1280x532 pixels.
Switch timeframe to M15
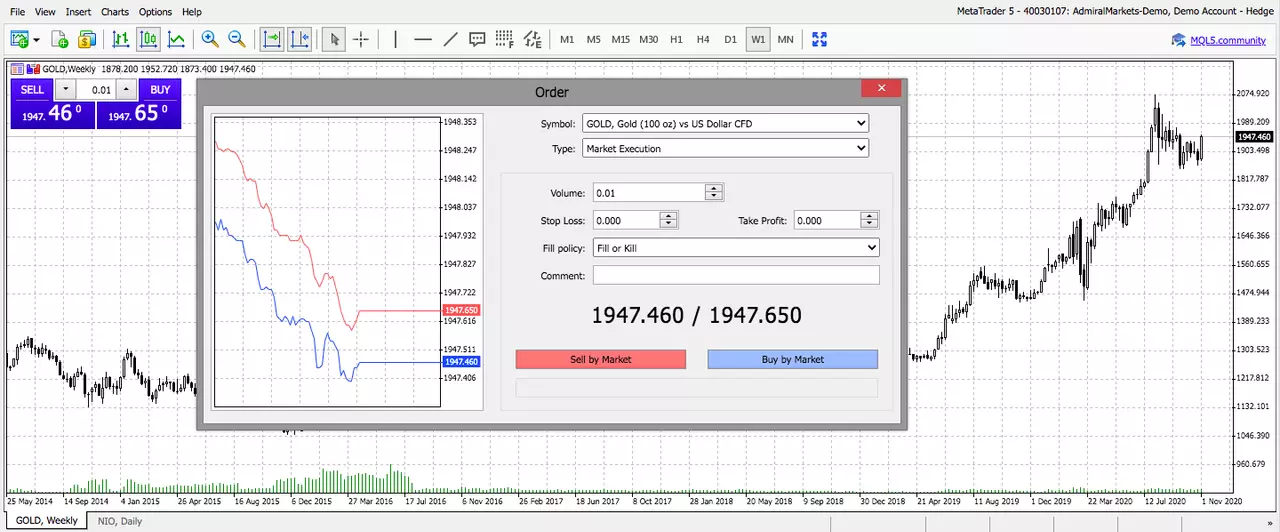pos(621,40)
